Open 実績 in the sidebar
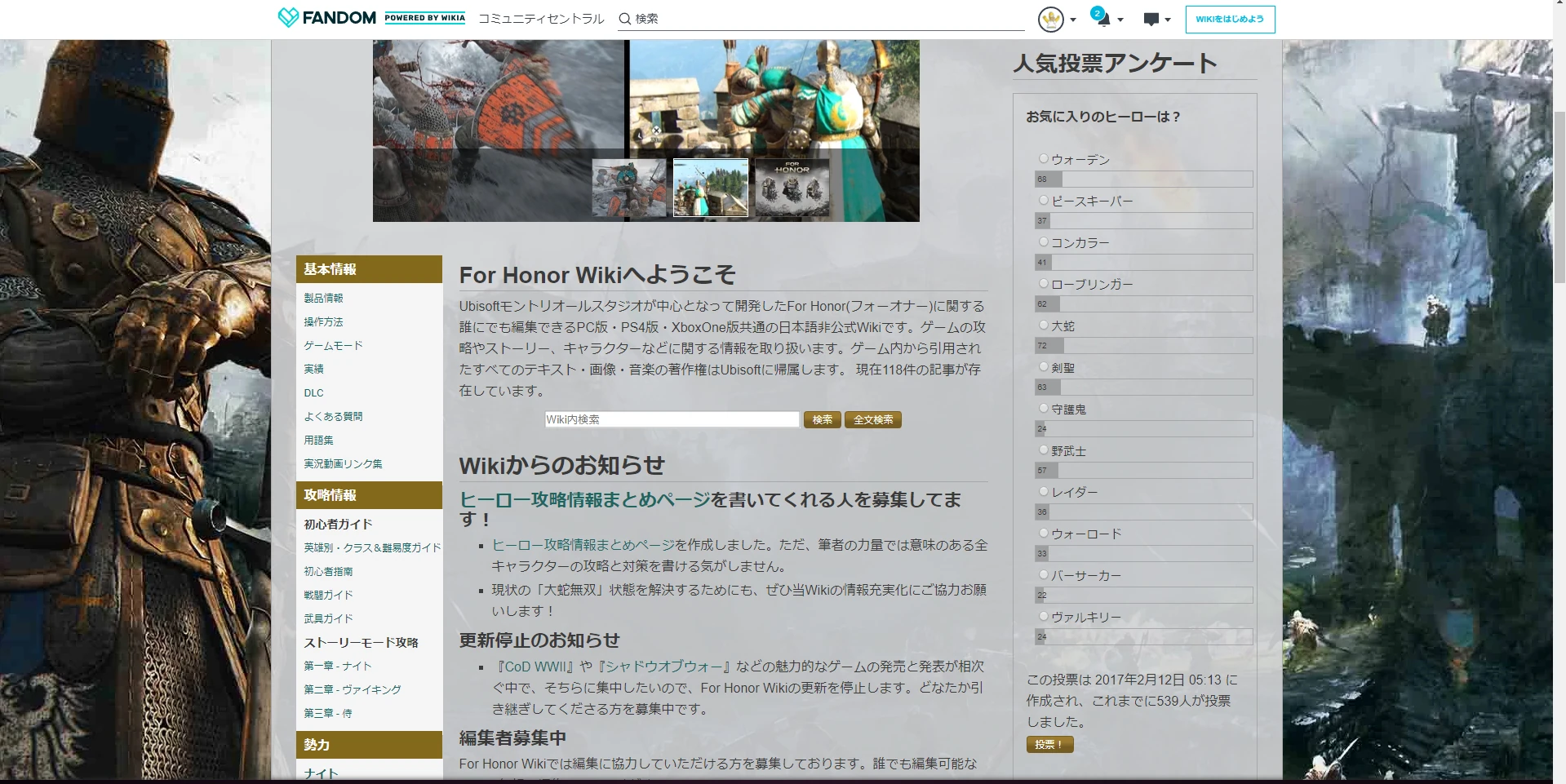The image size is (1566, 784). (x=313, y=369)
